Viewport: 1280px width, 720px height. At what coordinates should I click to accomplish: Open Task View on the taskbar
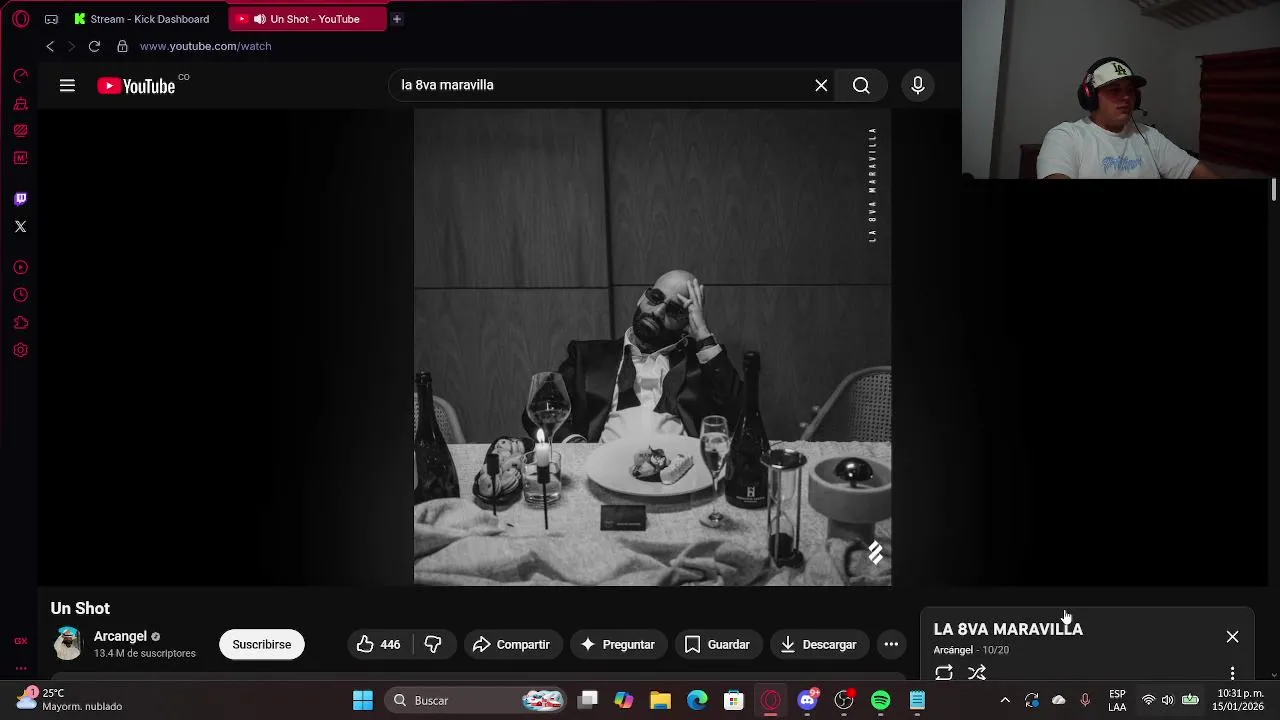point(588,701)
